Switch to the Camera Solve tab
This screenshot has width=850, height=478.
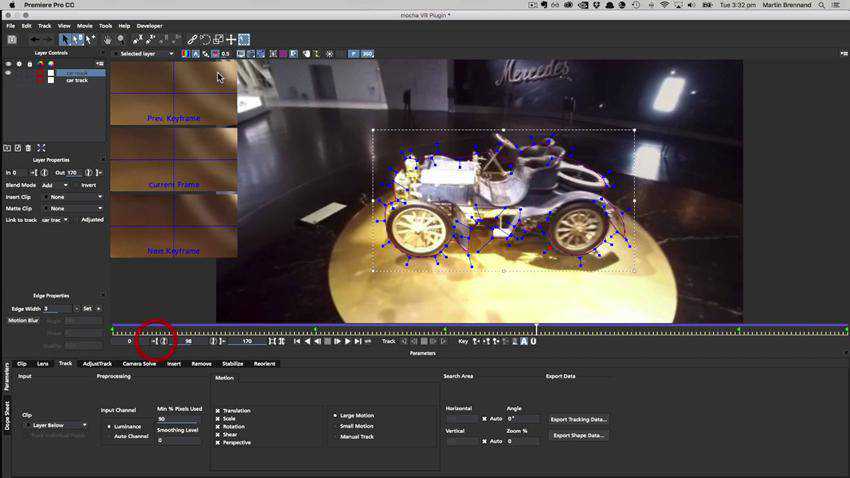[x=139, y=364]
